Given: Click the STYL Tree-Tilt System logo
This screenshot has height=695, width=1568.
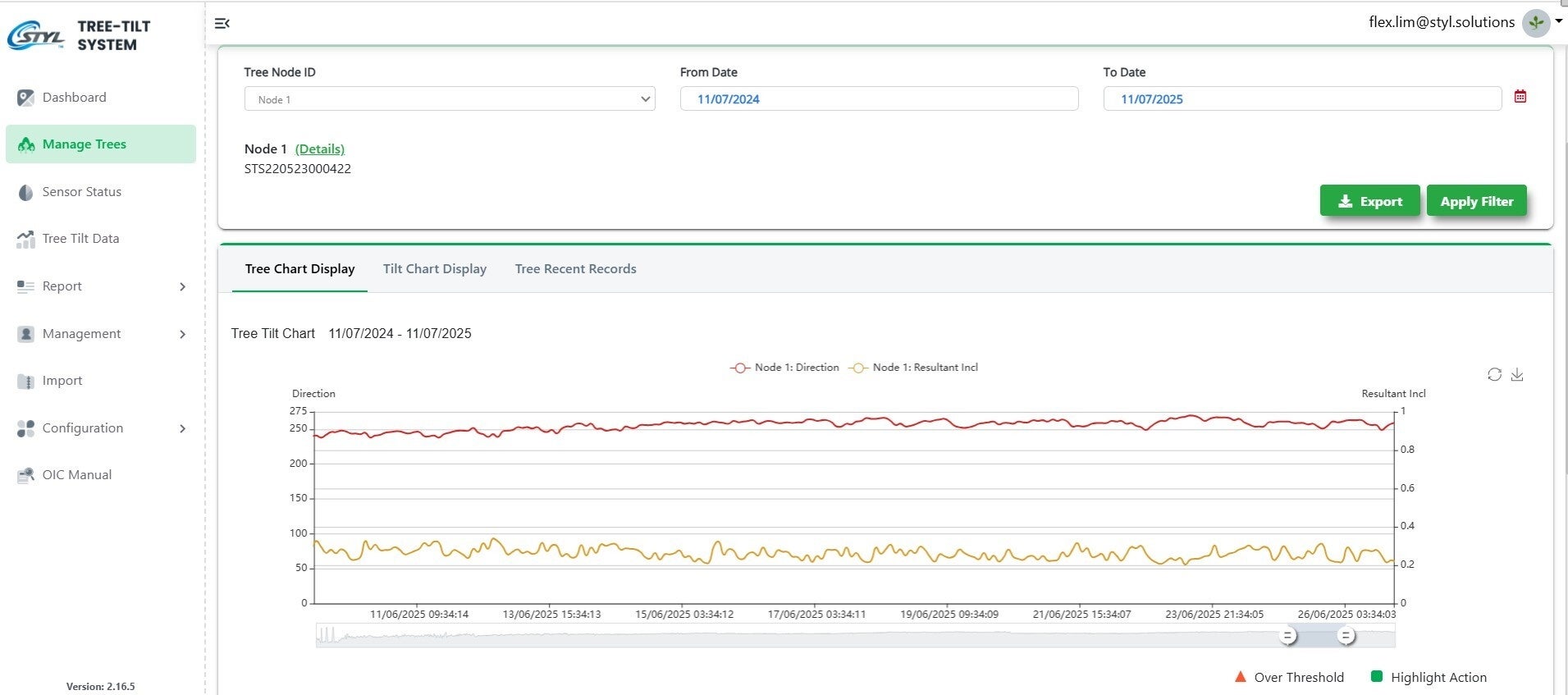Looking at the screenshot, I should pyautogui.click(x=79, y=35).
